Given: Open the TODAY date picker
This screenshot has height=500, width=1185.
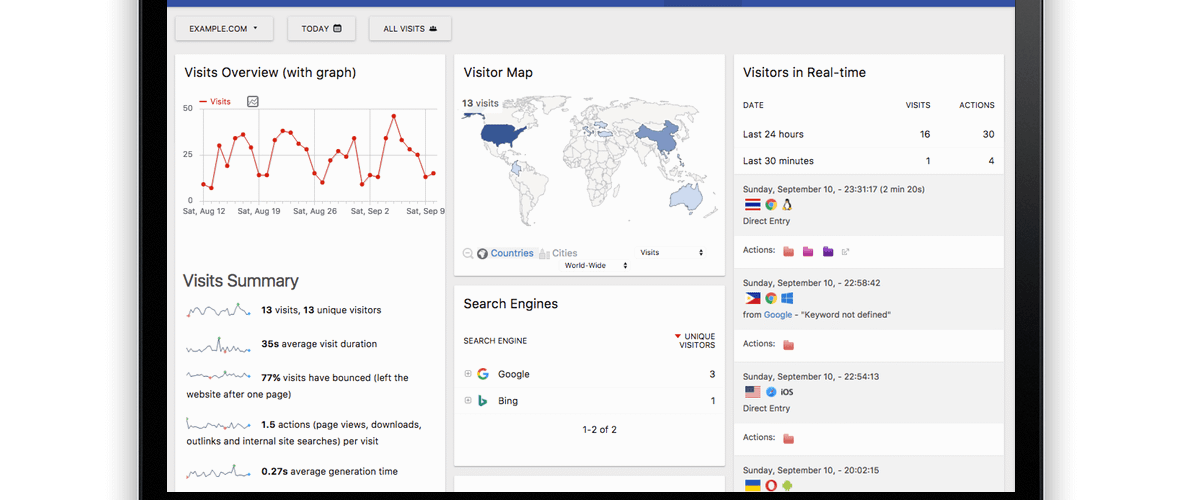Looking at the screenshot, I should [x=322, y=29].
